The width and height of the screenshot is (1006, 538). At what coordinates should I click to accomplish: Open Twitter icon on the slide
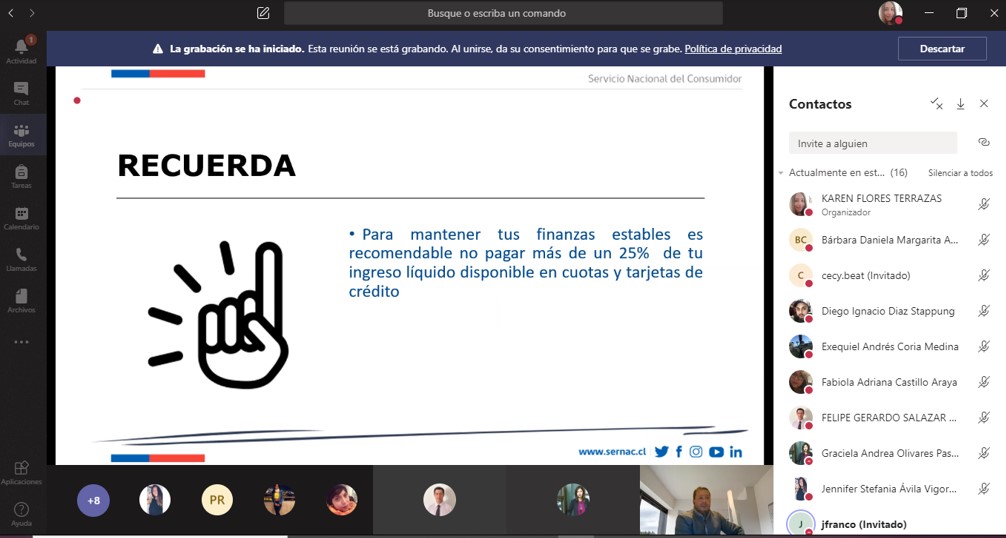pos(661,451)
